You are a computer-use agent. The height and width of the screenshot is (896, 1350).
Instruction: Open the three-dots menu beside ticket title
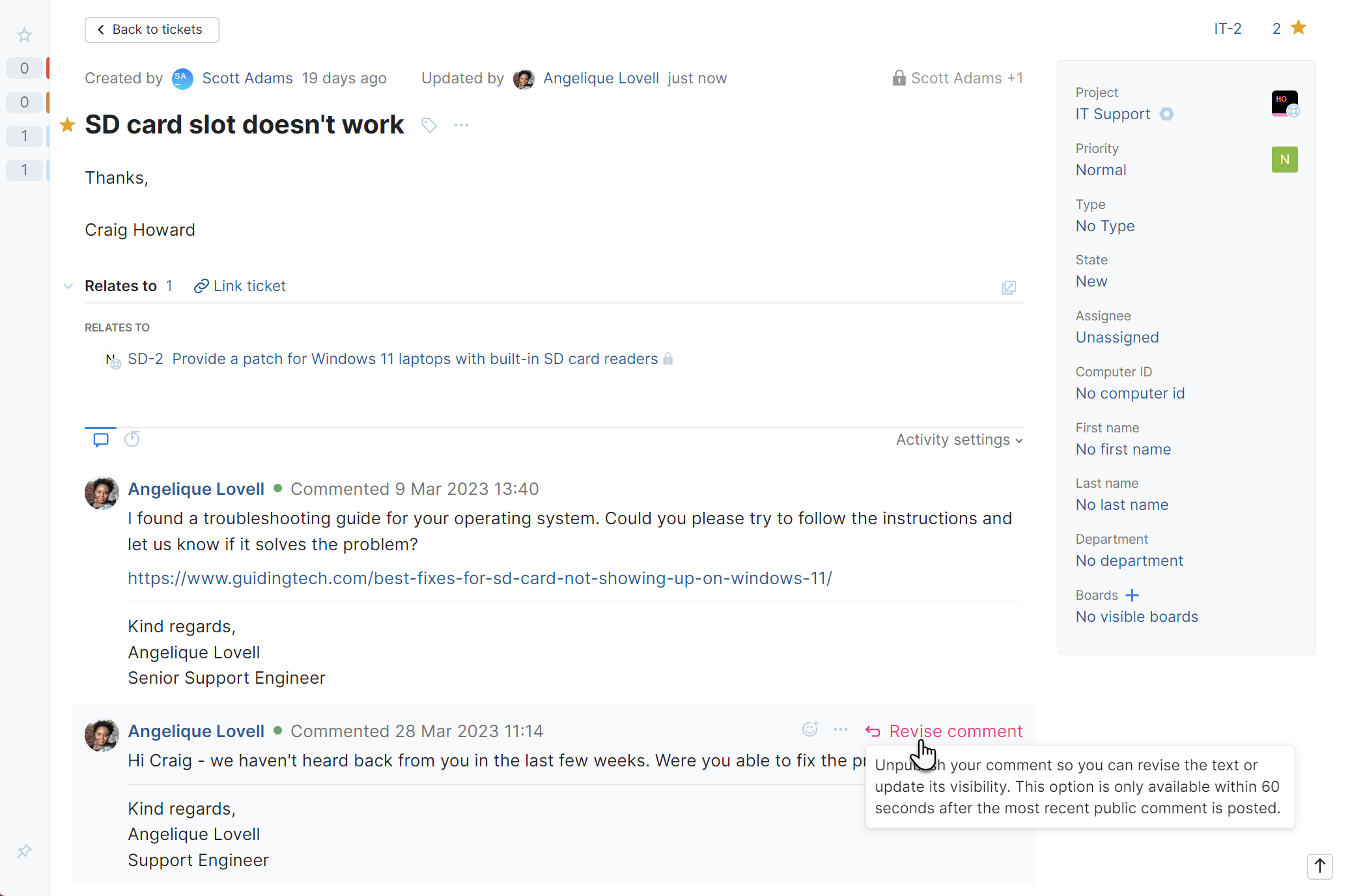point(461,125)
